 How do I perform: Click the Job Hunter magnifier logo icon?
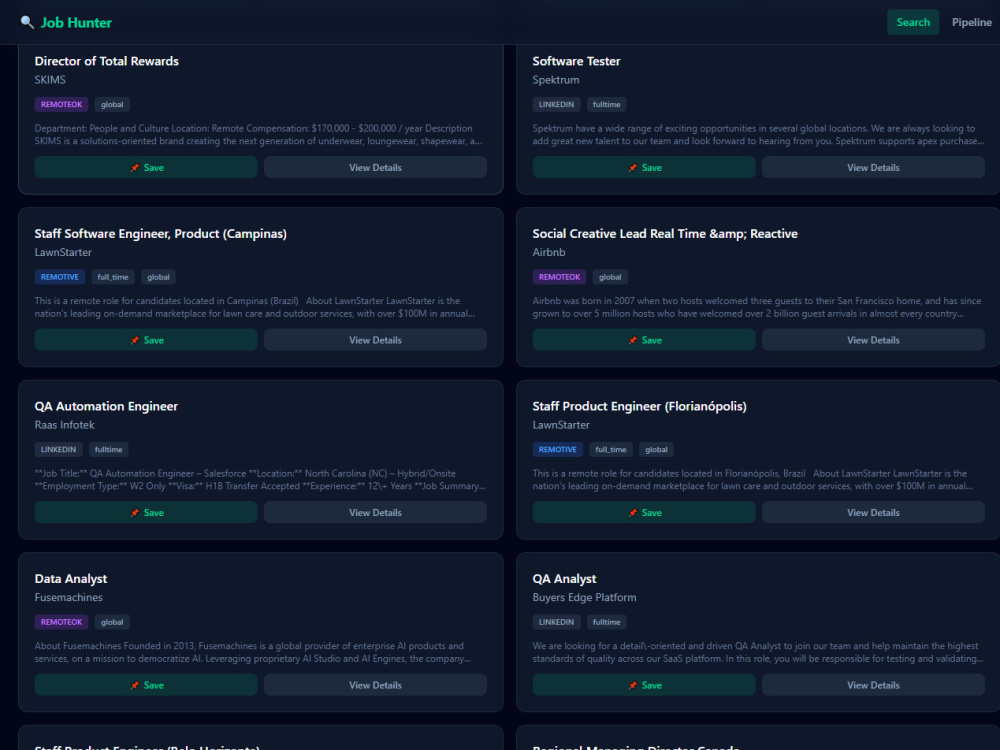(27, 22)
